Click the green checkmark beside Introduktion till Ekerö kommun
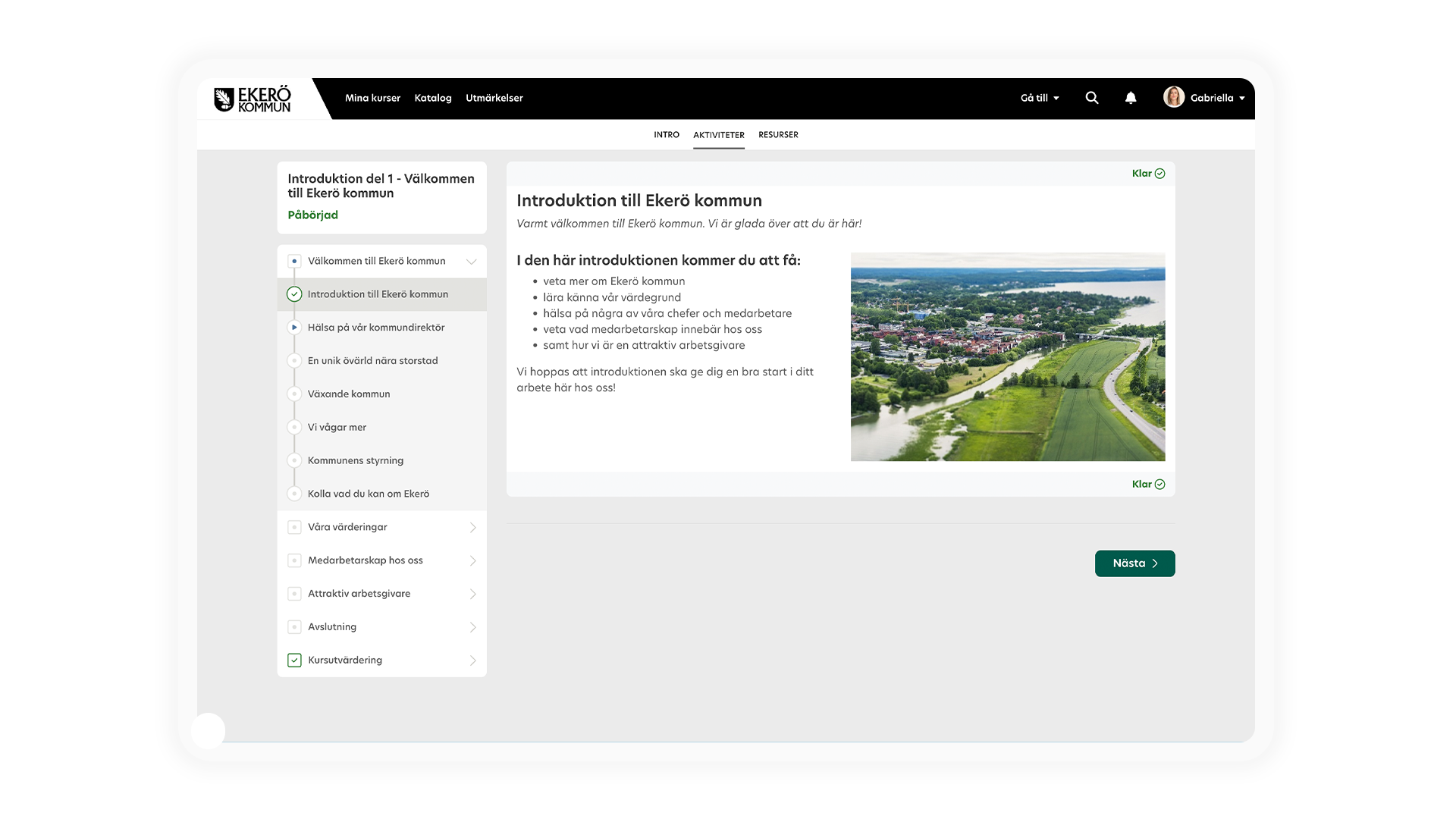 pos(294,294)
